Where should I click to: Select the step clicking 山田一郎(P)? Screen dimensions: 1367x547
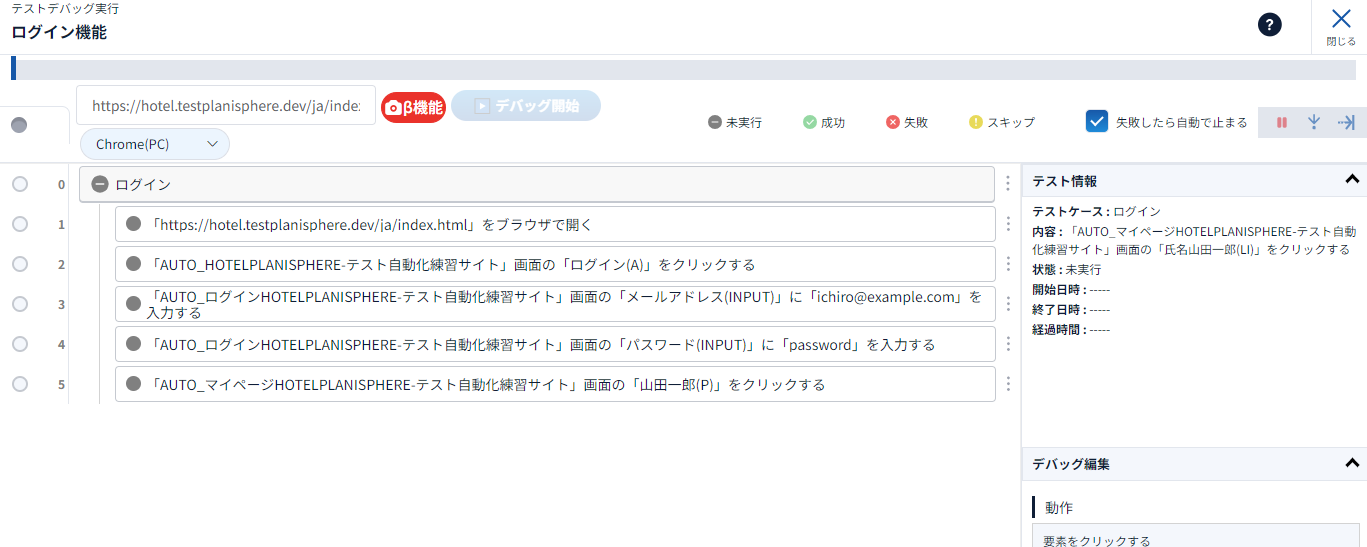[555, 384]
